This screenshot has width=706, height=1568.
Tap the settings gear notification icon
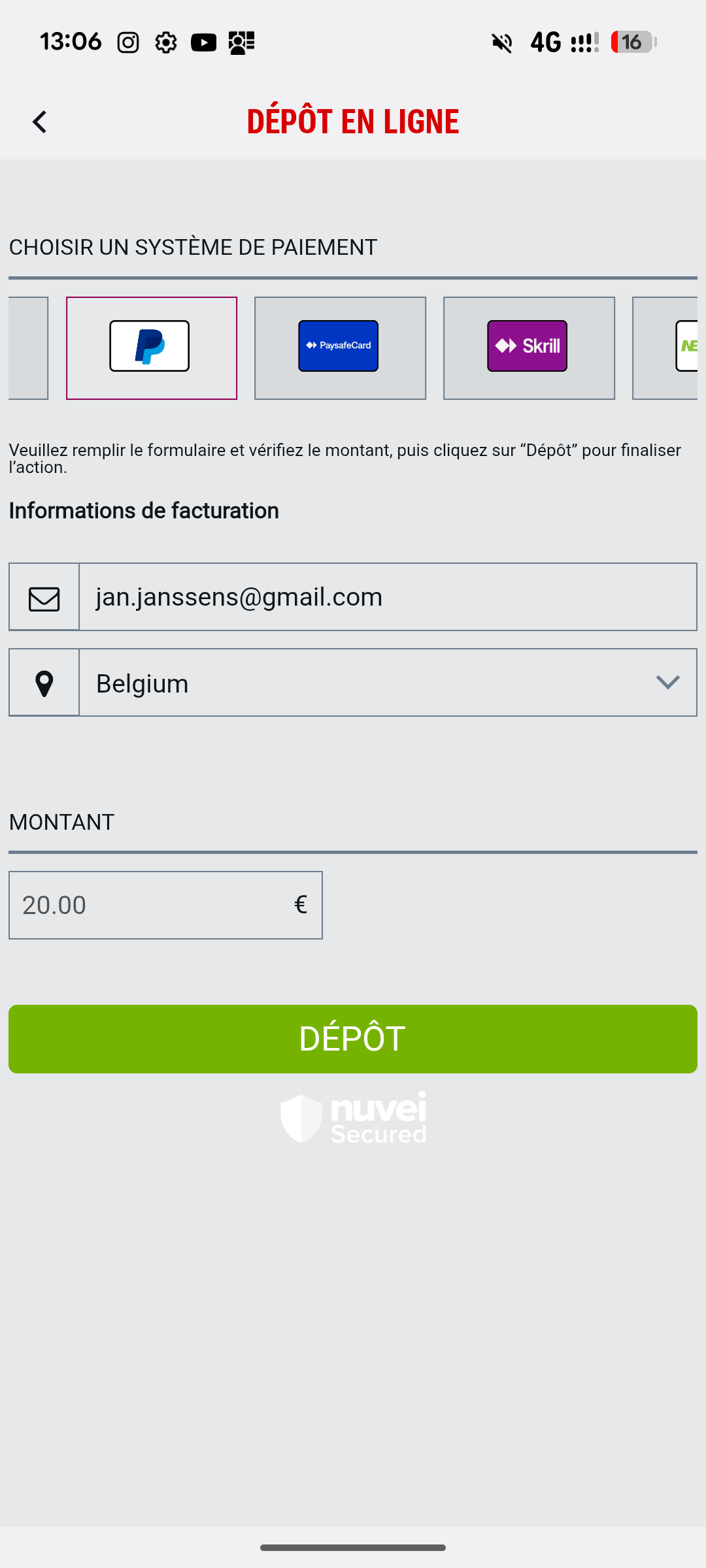(x=165, y=43)
